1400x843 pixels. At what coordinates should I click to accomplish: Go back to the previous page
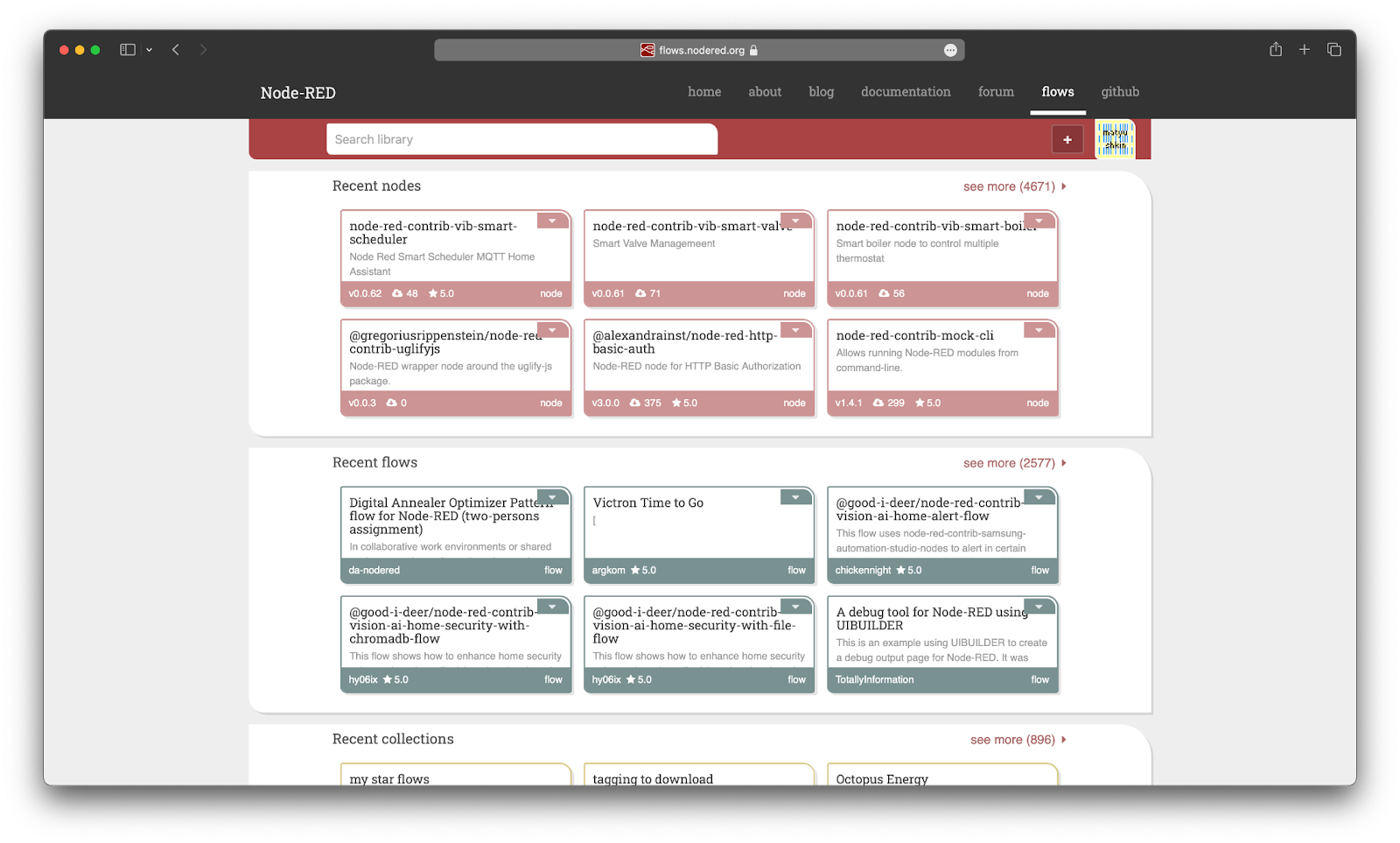coord(176,50)
